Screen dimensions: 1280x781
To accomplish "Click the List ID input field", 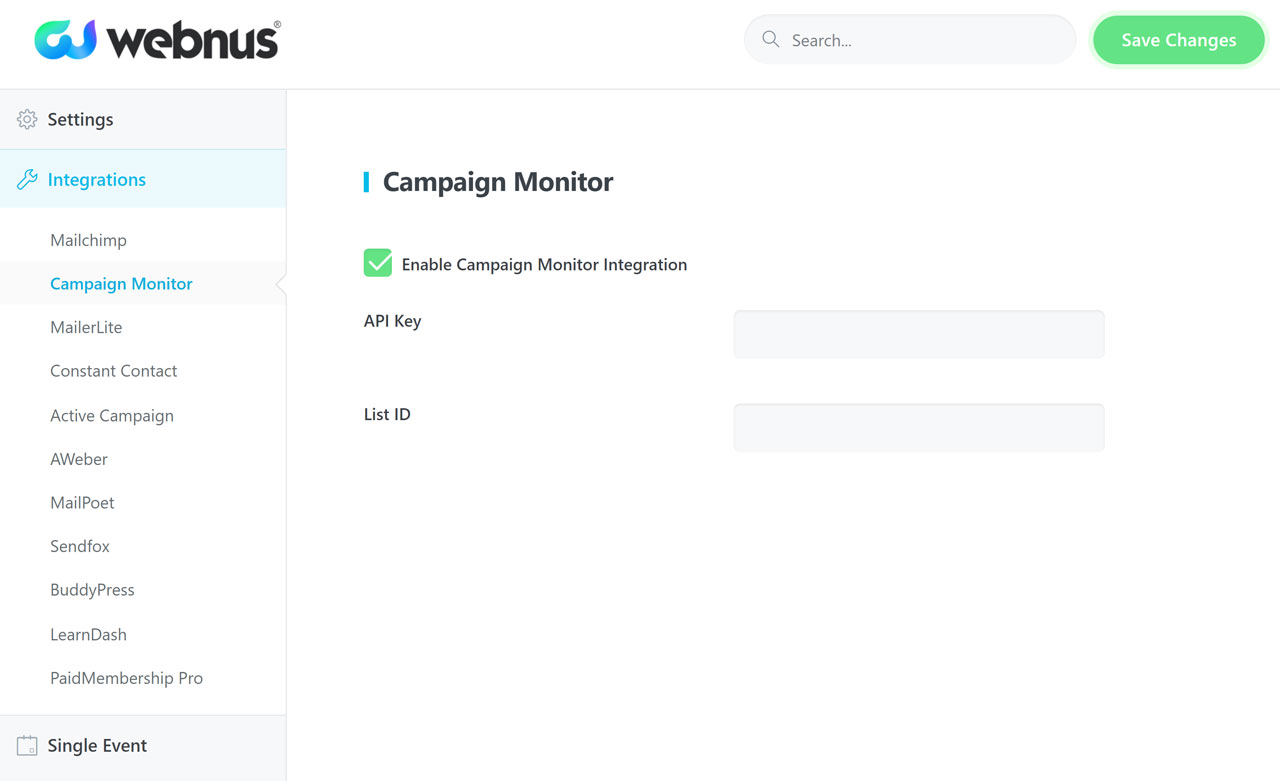I will pos(919,427).
